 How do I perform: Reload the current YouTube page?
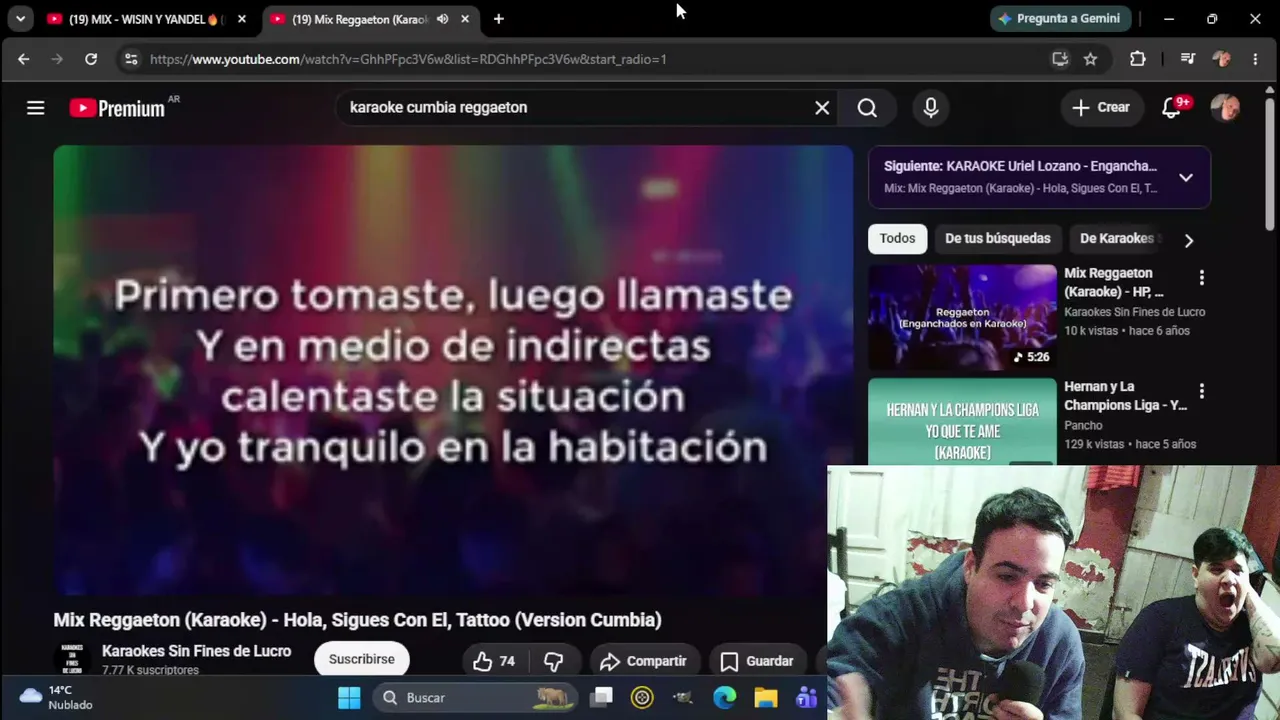click(91, 59)
